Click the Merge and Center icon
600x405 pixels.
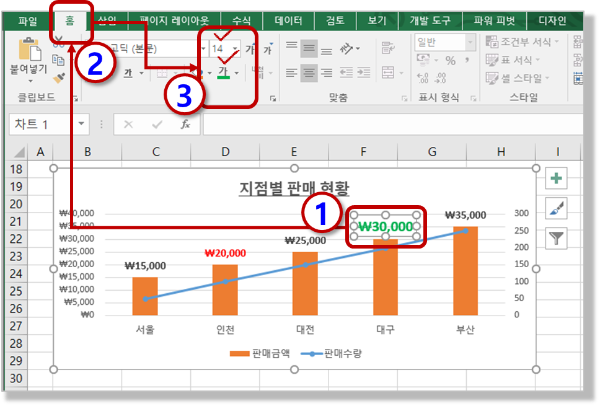point(388,73)
